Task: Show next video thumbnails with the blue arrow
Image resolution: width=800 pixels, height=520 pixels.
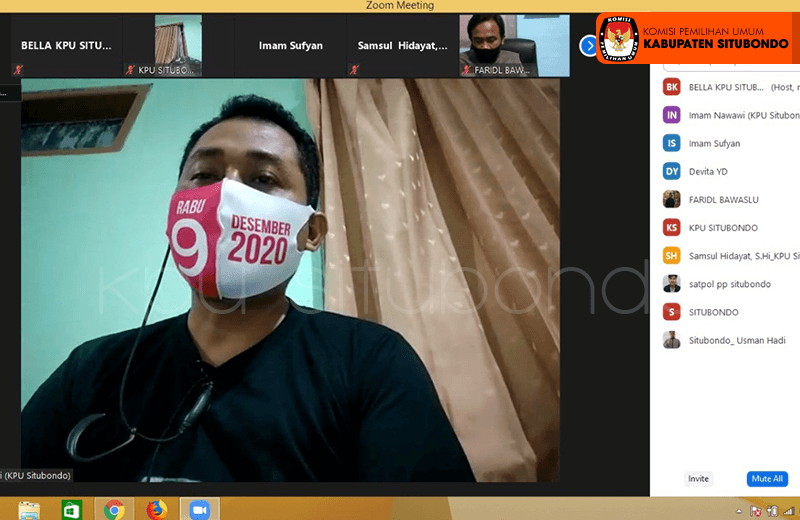Action: [x=588, y=45]
